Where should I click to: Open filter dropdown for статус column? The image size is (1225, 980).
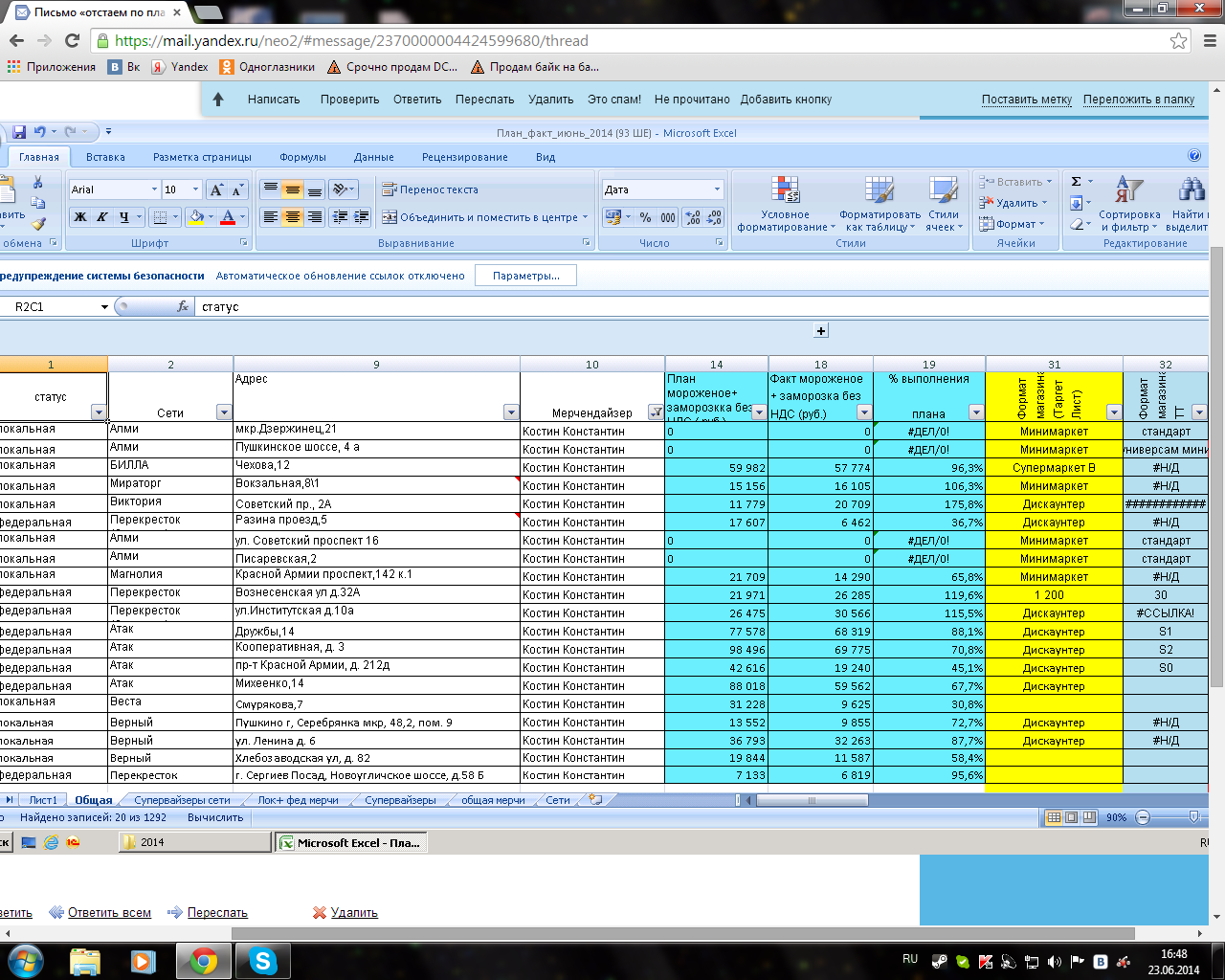click(99, 412)
